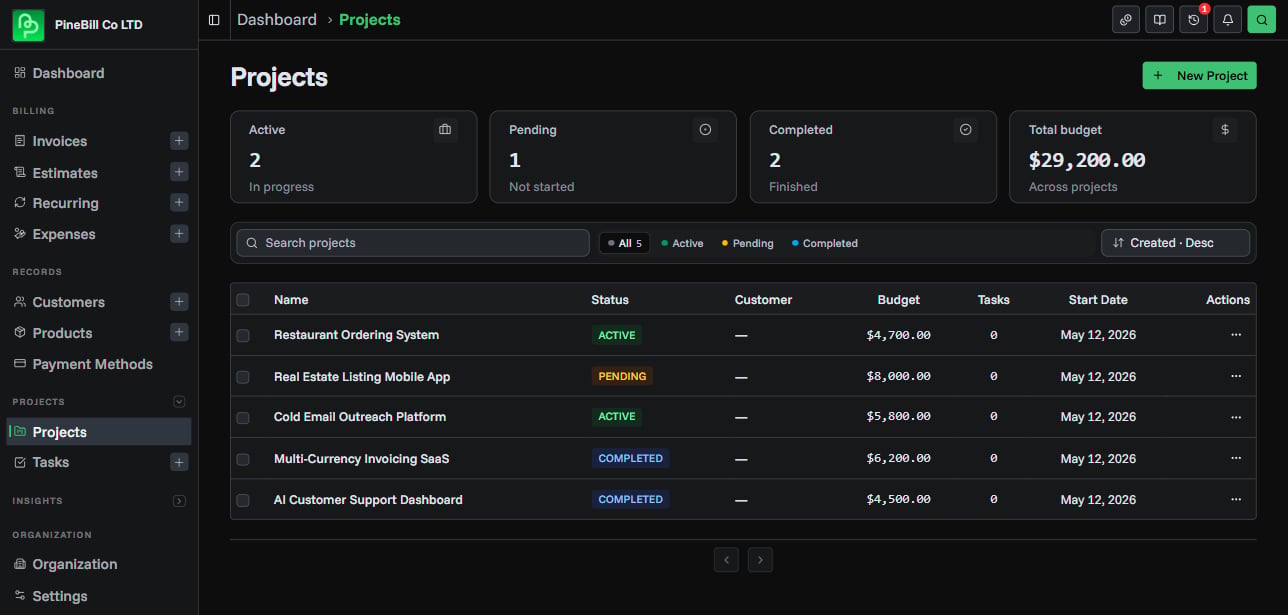The width and height of the screenshot is (1288, 615).
Task: Open Created · Desc sort dropdown
Action: 1175,243
